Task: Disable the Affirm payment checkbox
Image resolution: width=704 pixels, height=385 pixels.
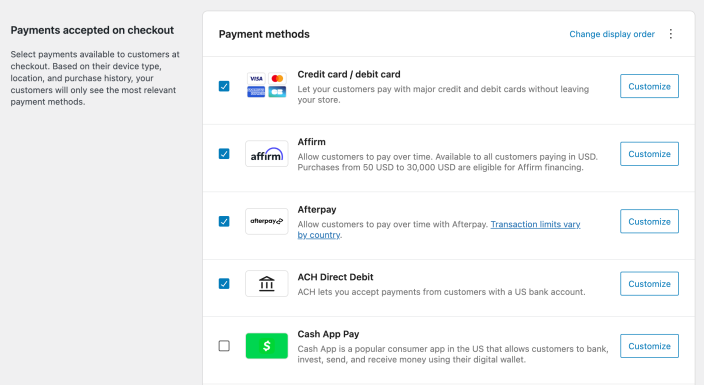Action: point(224,154)
